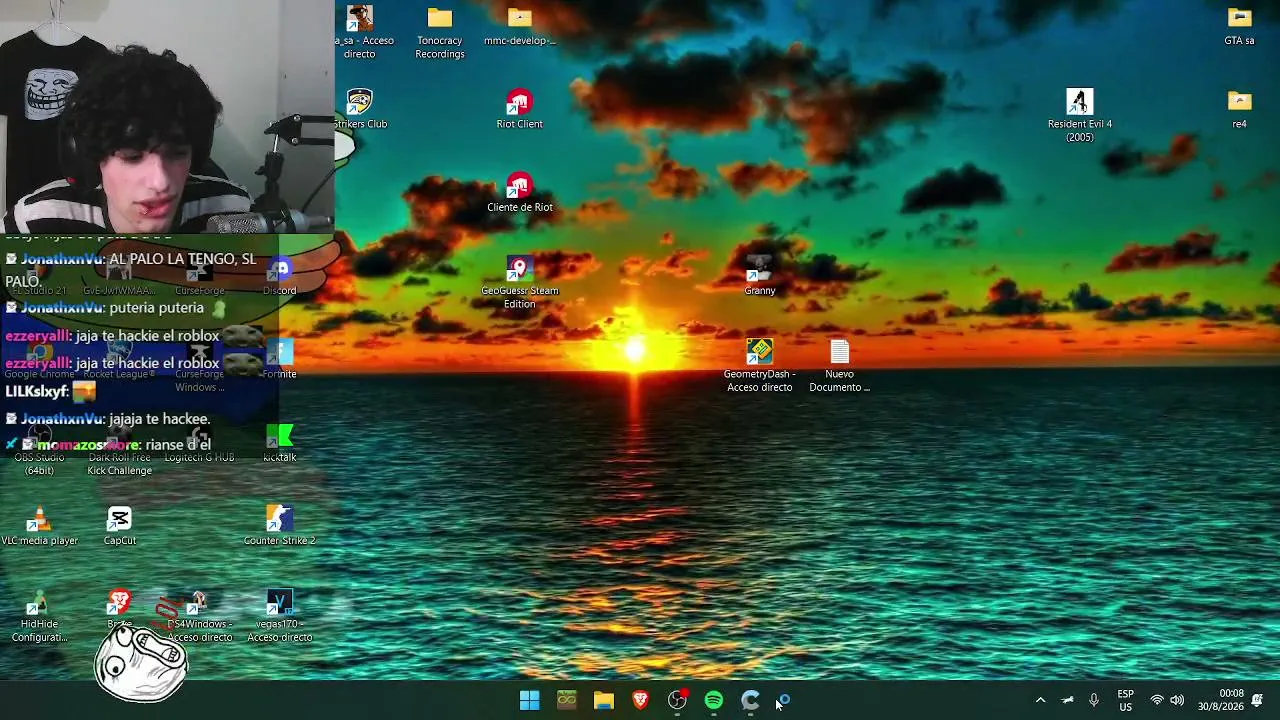1280x720 pixels.
Task: Select the OBS Studio (64bit) desktop shortcut
Action: [x=39, y=449]
